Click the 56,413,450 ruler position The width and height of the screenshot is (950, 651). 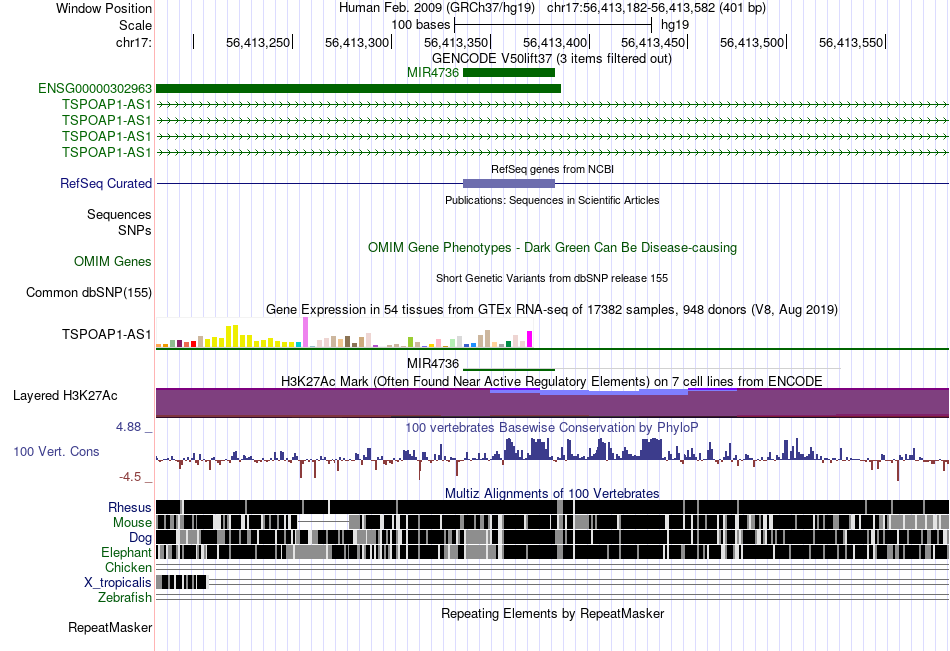pos(653,42)
